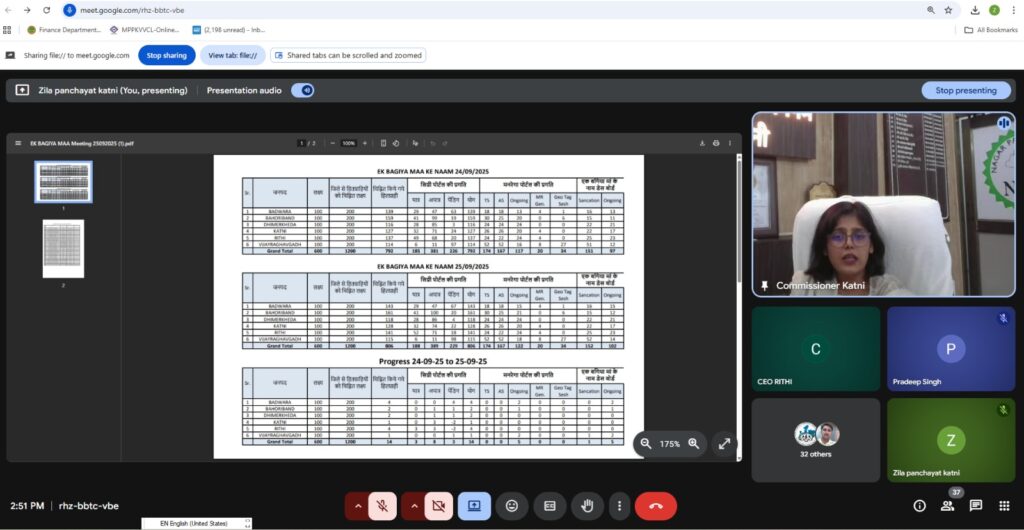Screen dimensions: 1024x530
Task: Open the three-dot more options menu
Action: coord(620,506)
